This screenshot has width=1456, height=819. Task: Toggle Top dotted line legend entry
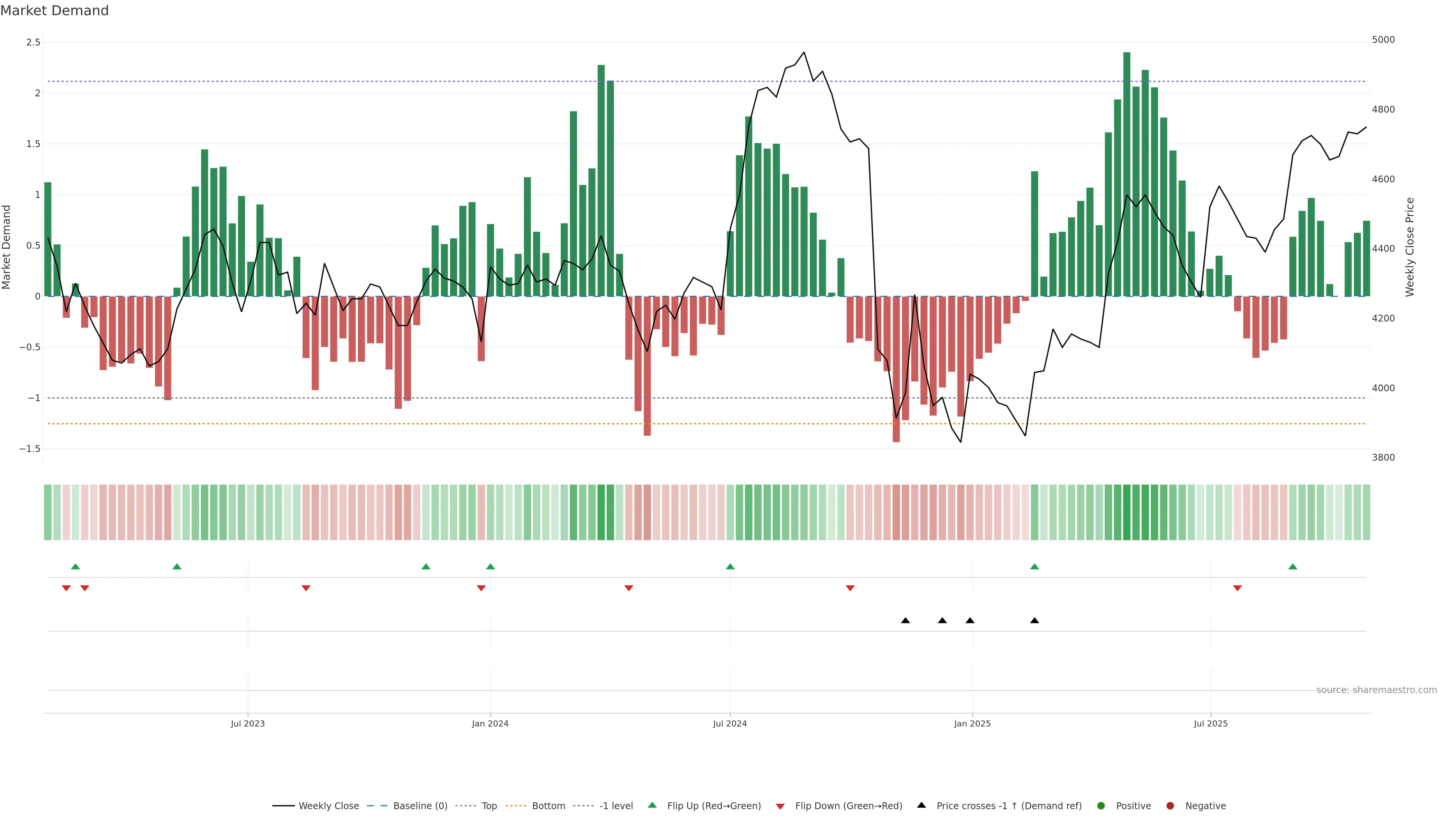tap(489, 806)
